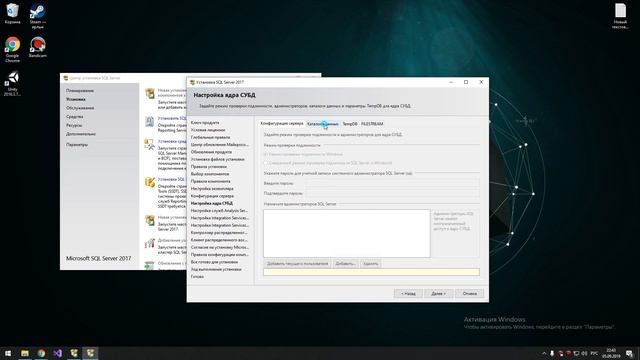Open the Steam shortcut on the desktop

point(37,16)
